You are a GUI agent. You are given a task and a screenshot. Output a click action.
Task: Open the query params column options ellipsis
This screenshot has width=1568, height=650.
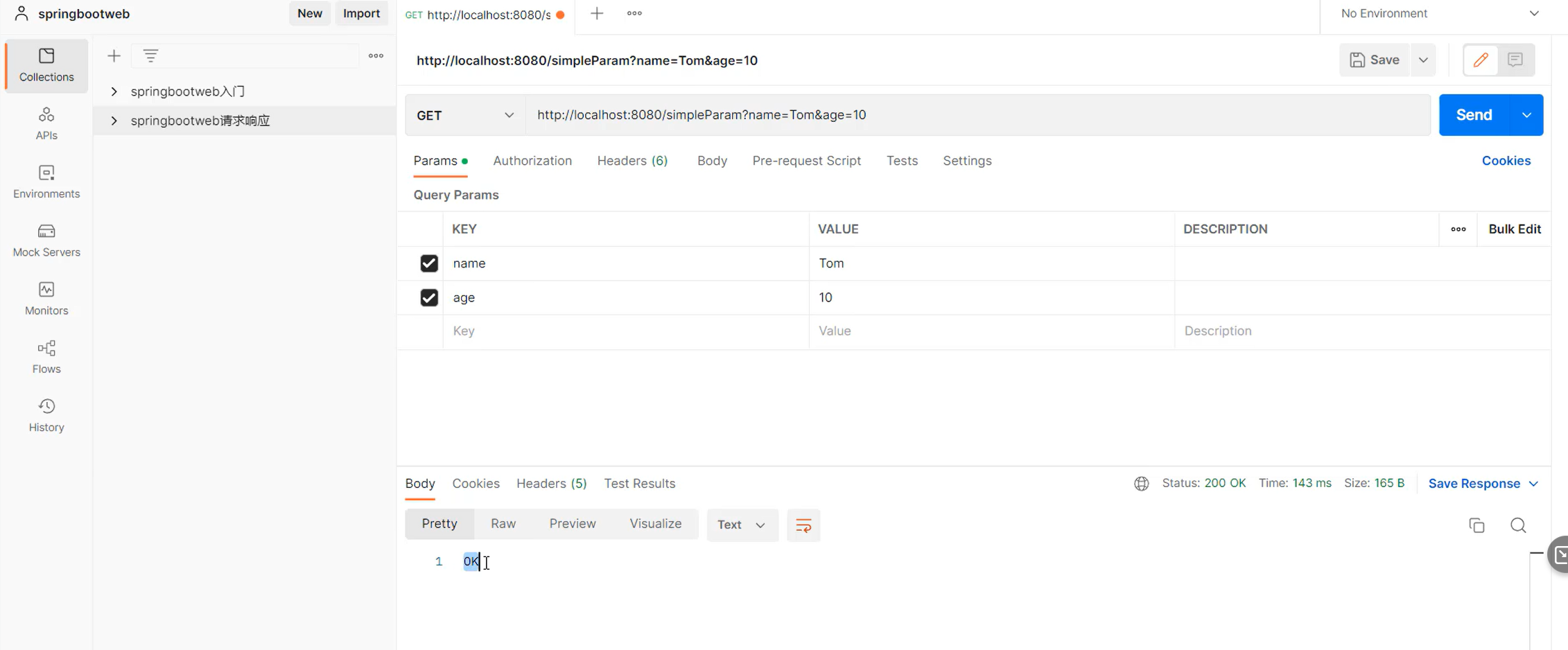point(1458,229)
